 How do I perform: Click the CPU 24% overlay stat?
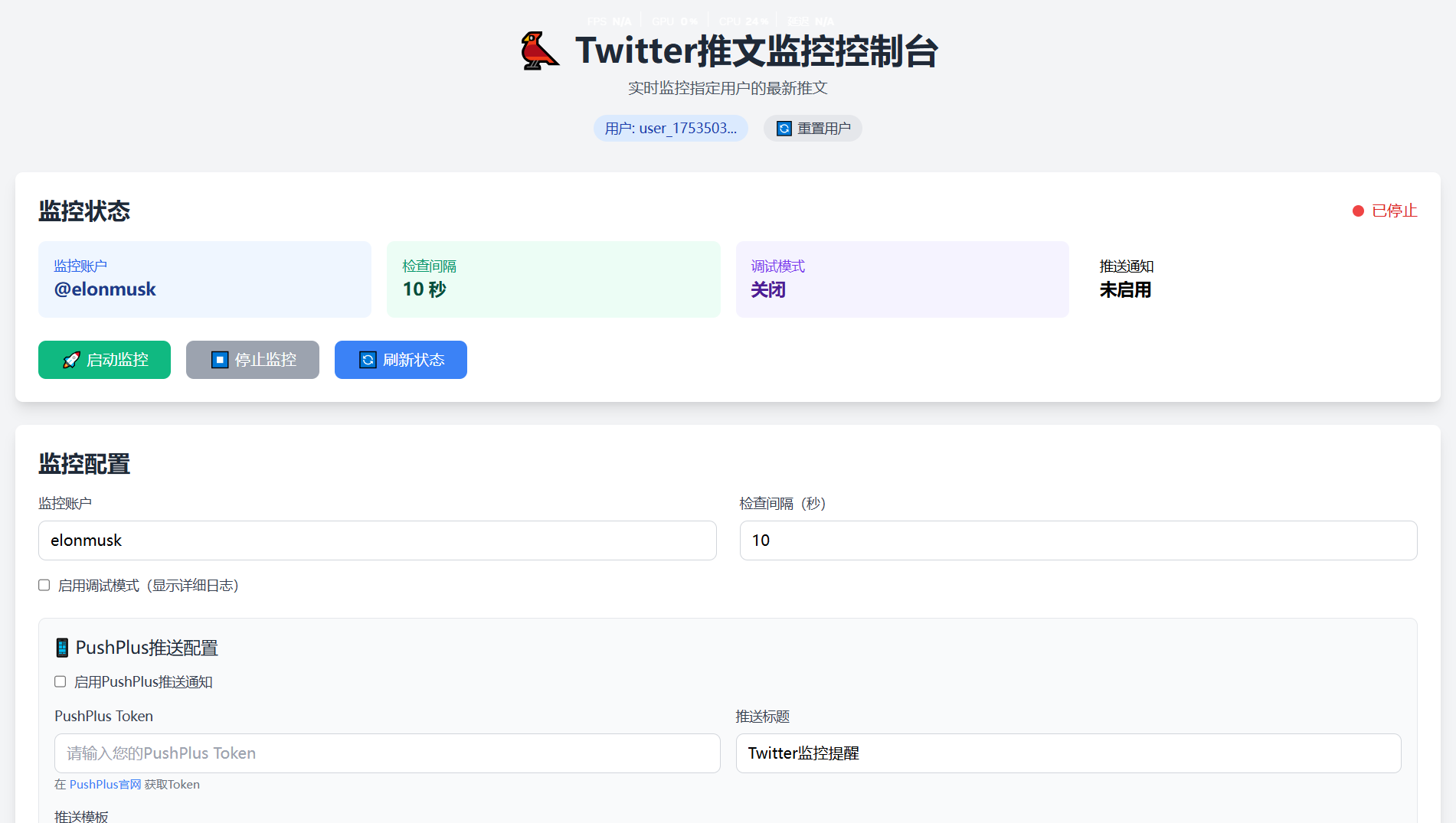(744, 21)
